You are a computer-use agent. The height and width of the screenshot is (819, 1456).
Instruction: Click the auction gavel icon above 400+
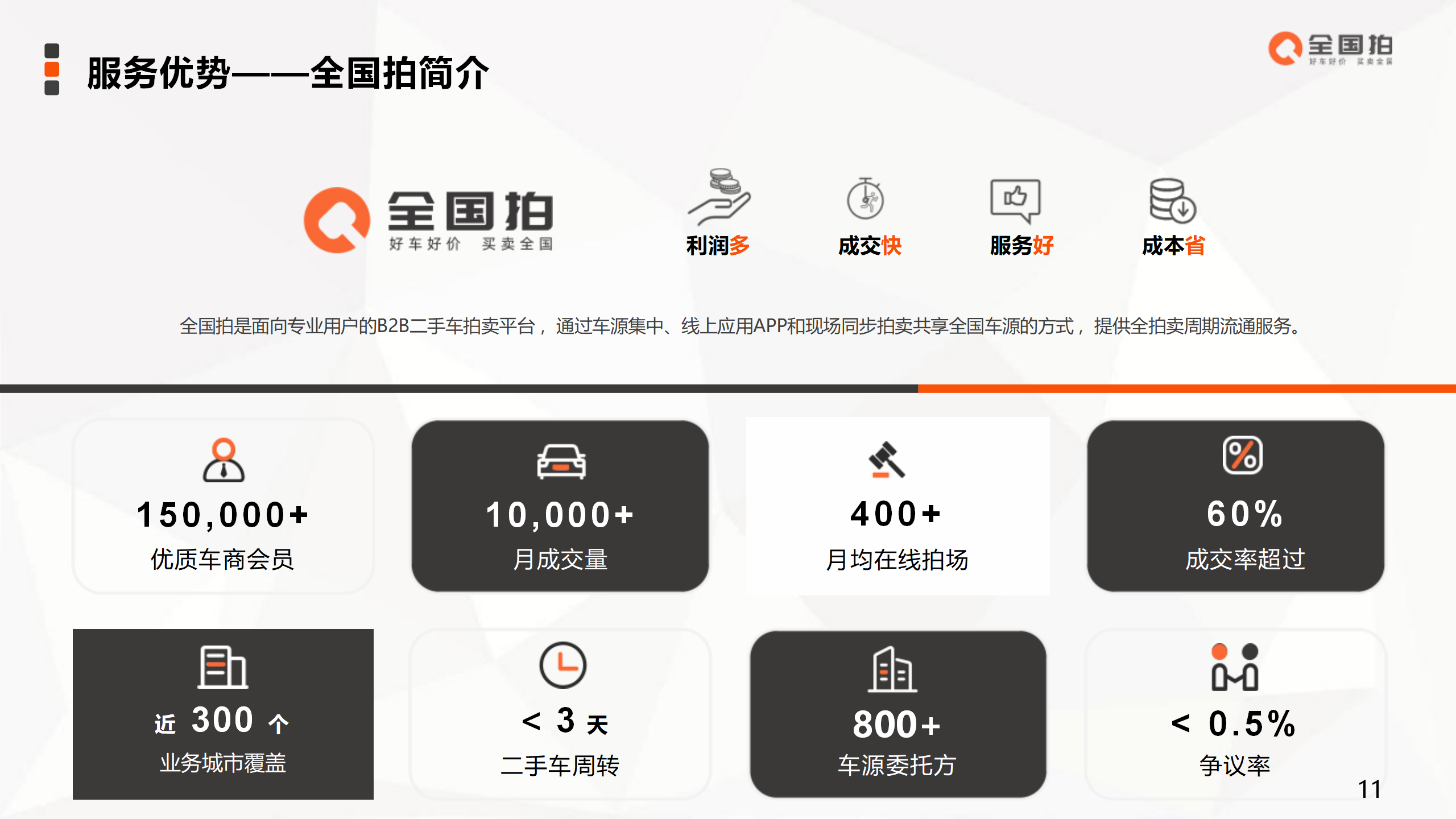coord(887,460)
